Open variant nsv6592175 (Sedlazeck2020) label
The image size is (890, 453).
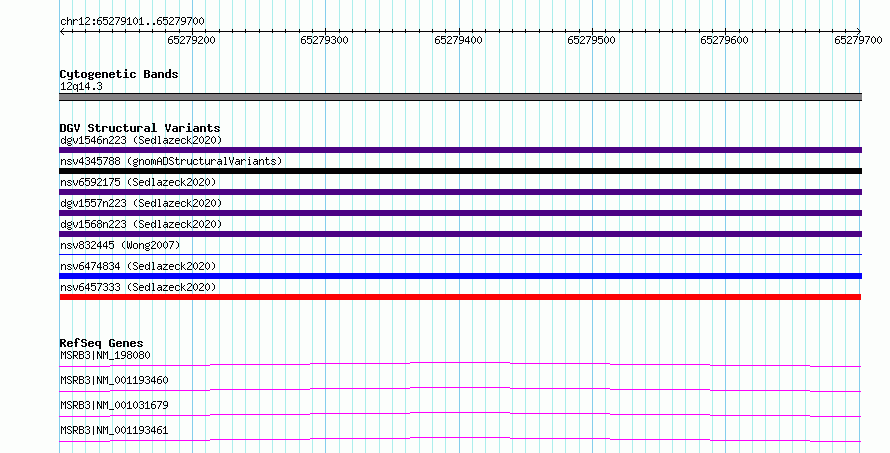[x=138, y=182]
